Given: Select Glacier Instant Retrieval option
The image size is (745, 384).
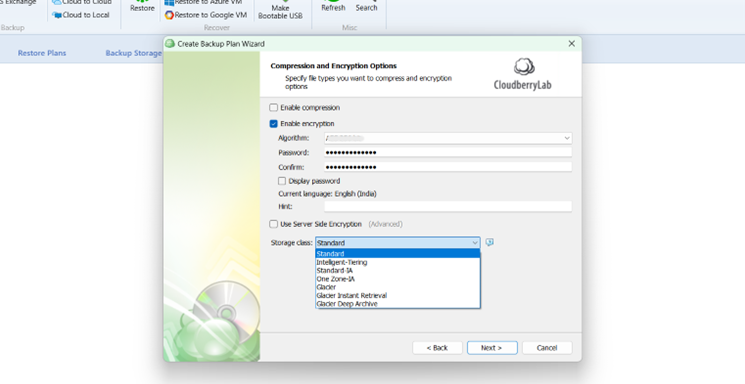Looking at the screenshot, I should 398,296.
